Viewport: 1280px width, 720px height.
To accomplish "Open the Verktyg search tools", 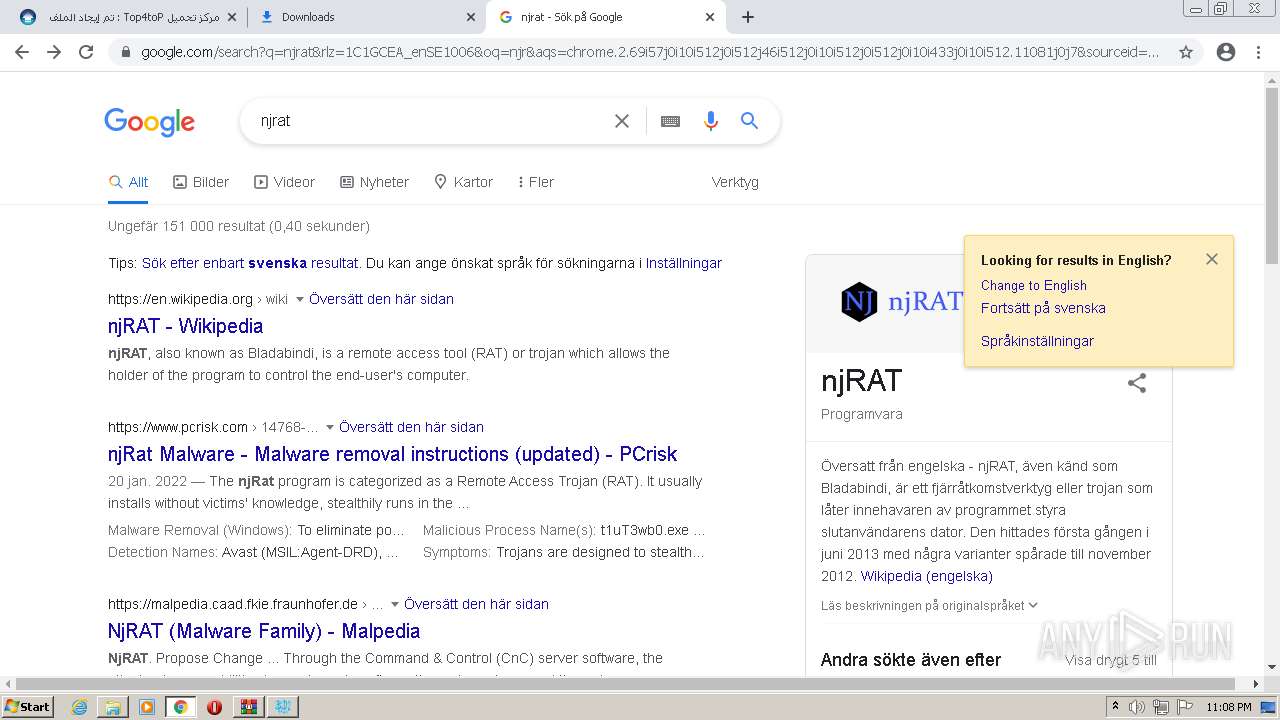I will point(735,182).
